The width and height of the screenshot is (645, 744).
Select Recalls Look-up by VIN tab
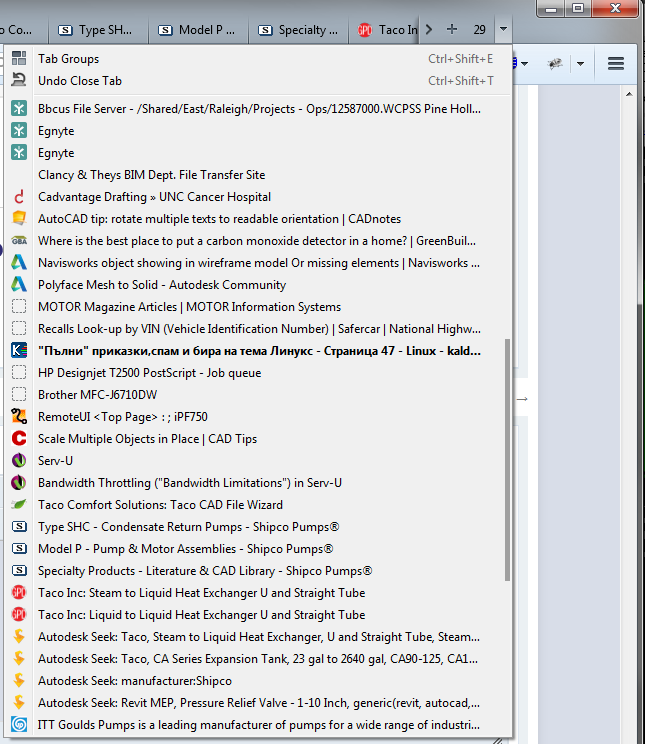[258, 329]
